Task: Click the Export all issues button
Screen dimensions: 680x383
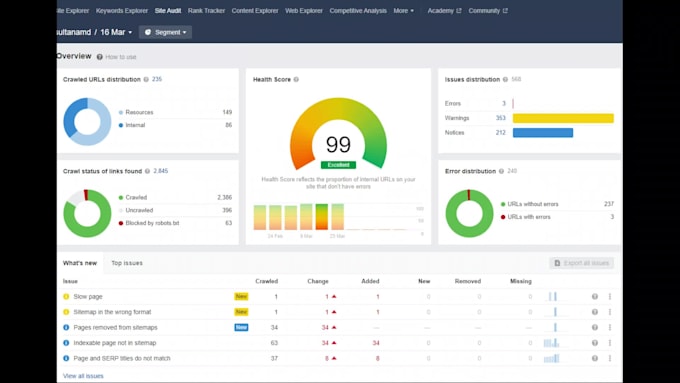Action: tap(582, 263)
